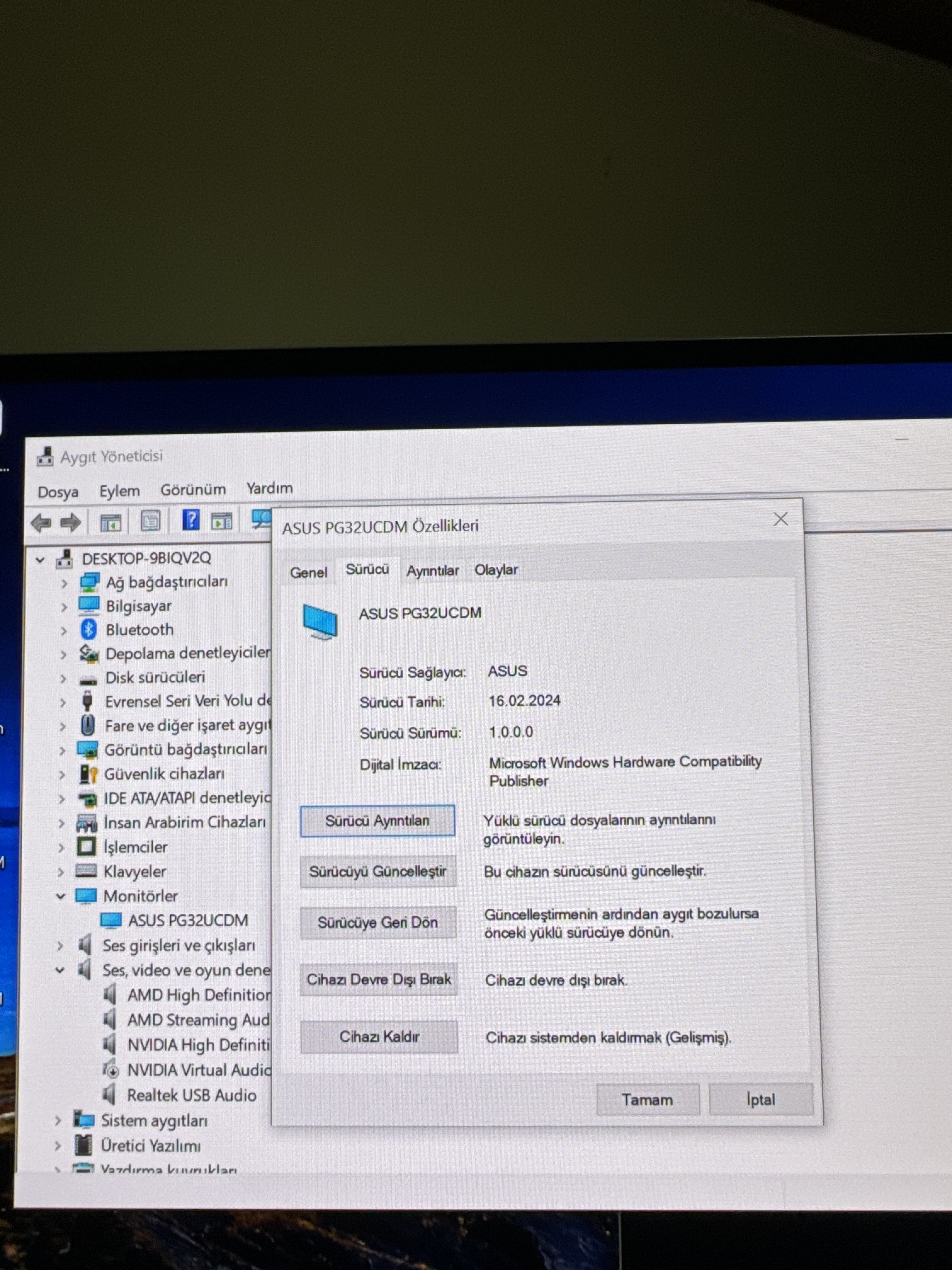The width and height of the screenshot is (952, 1270).
Task: Expand the Disk sürücüleri node
Action: (x=63, y=679)
